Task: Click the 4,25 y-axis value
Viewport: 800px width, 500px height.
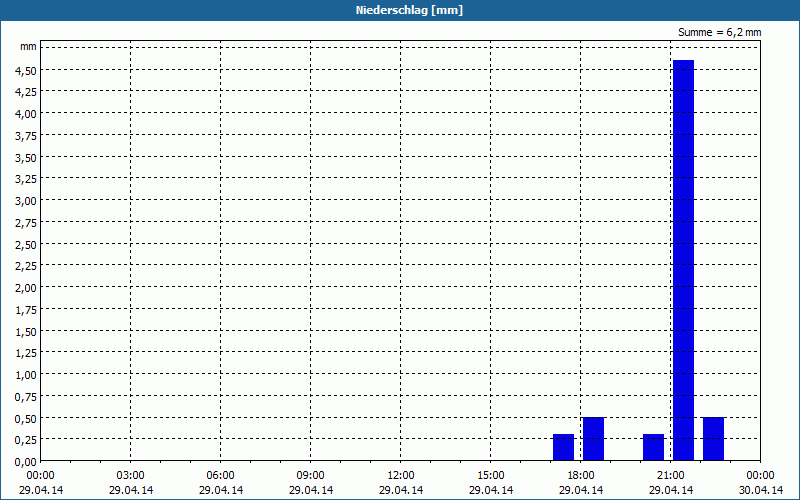Action: point(26,92)
